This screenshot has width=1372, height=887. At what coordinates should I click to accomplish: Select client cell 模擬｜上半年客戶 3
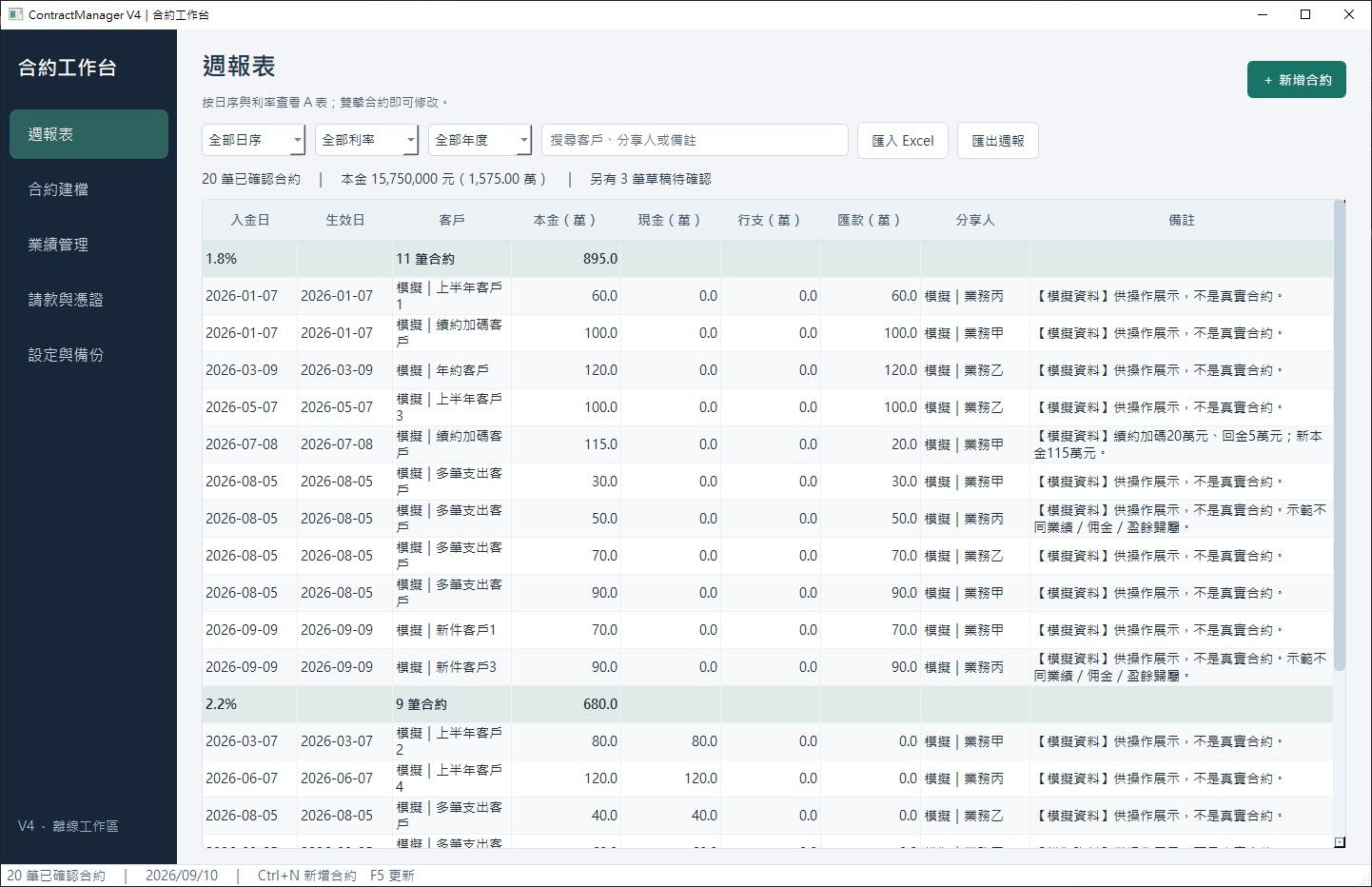[452, 407]
